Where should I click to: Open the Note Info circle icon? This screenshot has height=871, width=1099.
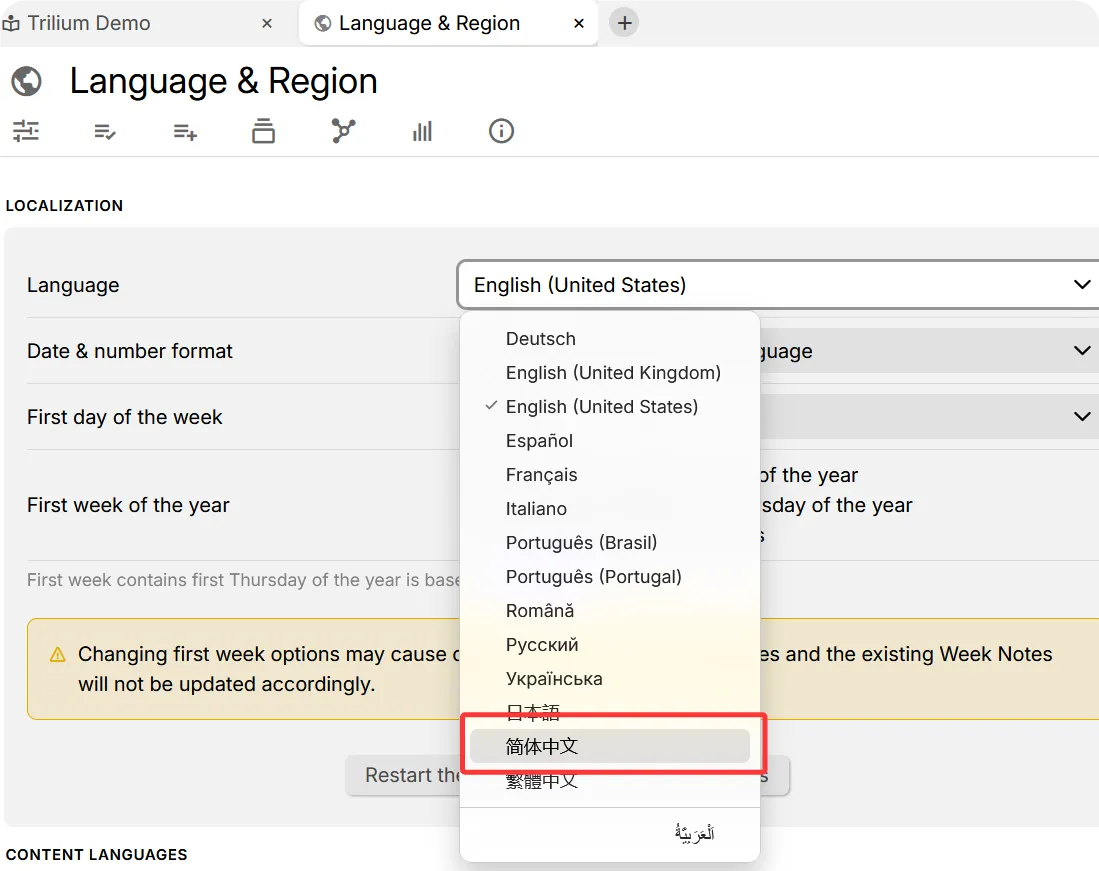(501, 131)
